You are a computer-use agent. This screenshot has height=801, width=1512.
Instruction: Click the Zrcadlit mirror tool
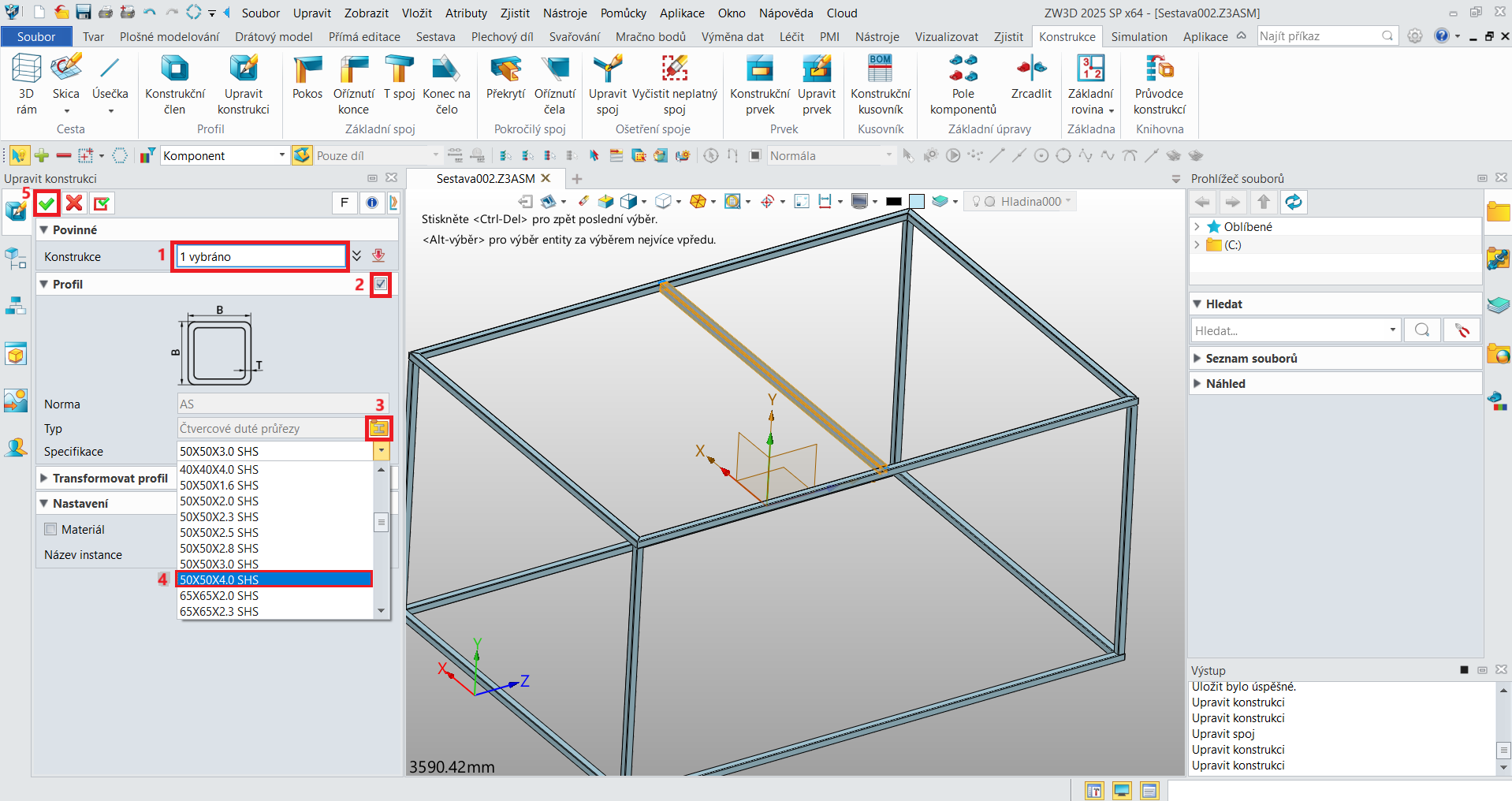tap(1031, 77)
